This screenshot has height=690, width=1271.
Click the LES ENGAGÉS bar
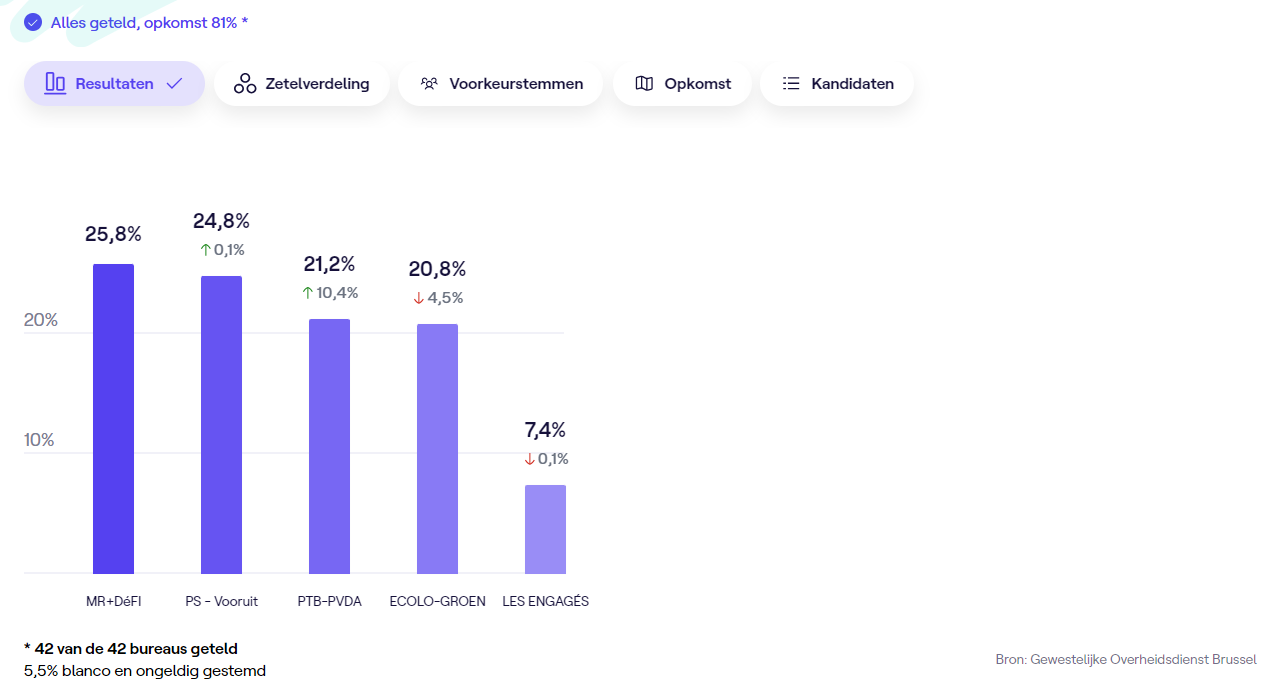coord(545,529)
